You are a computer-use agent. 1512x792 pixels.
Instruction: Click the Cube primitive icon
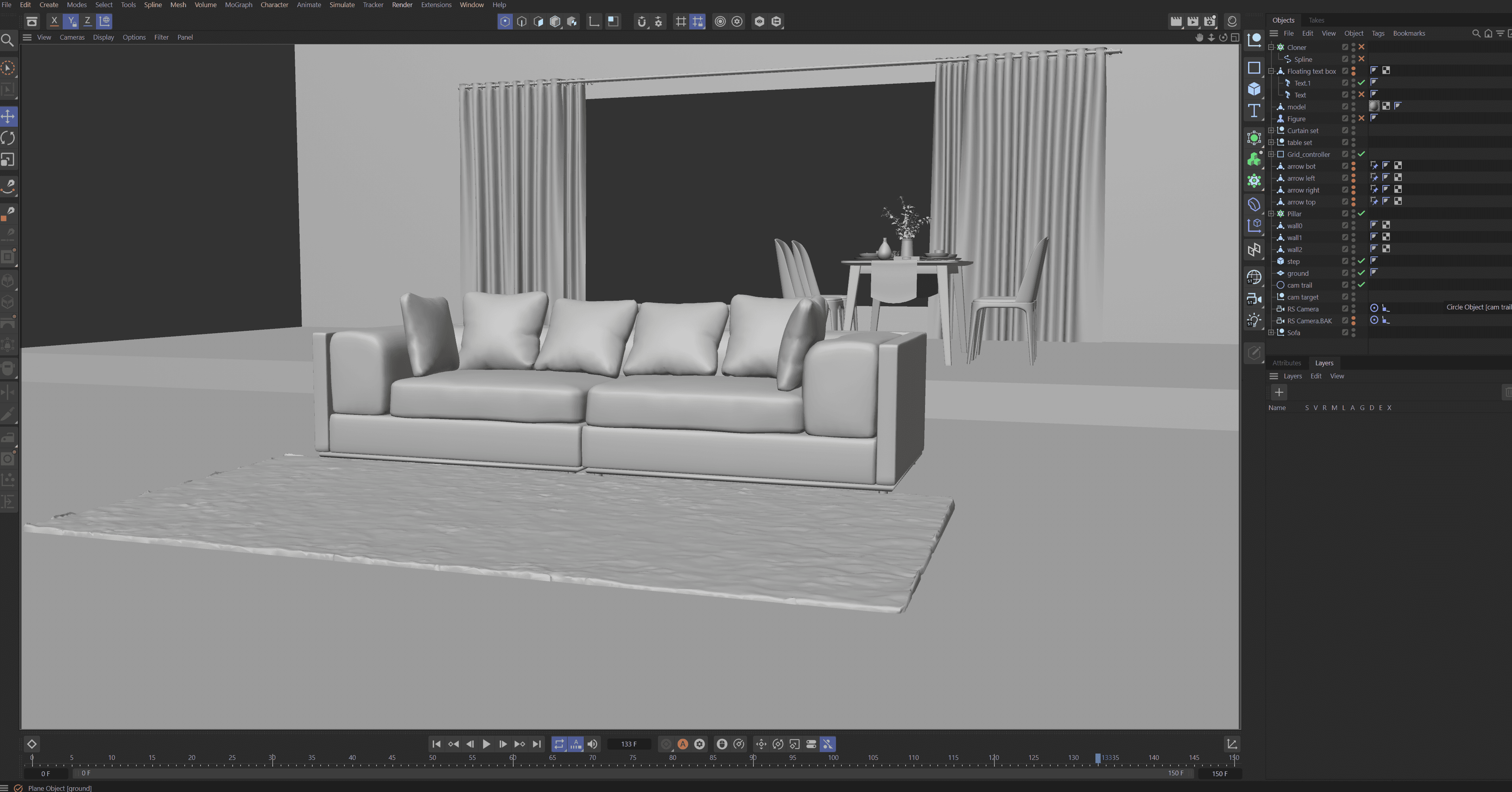coord(1254,89)
